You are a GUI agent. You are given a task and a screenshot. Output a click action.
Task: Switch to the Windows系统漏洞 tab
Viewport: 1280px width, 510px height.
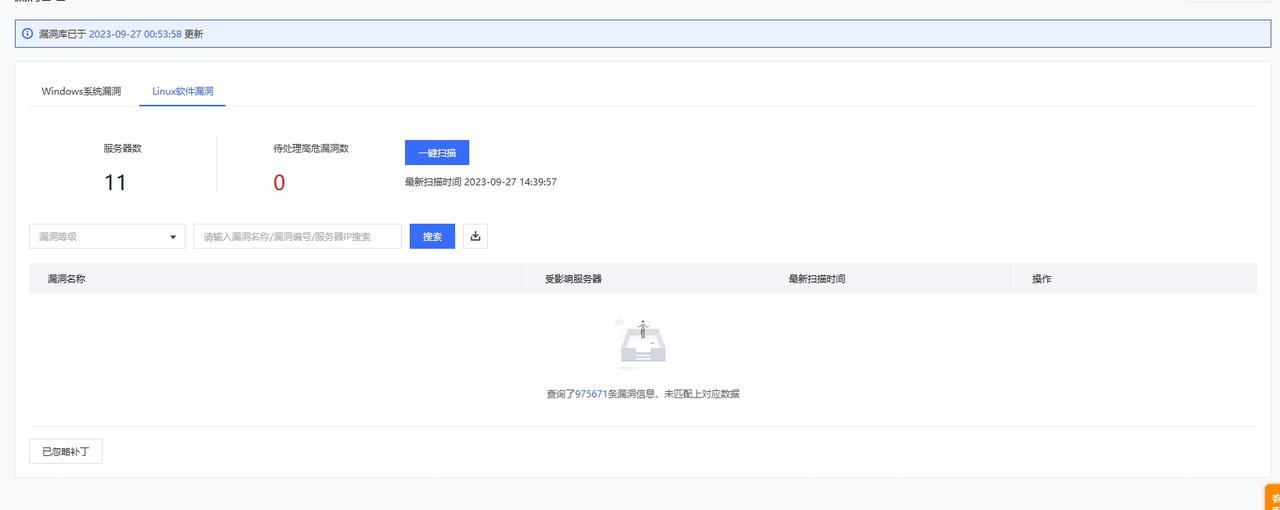(x=81, y=91)
